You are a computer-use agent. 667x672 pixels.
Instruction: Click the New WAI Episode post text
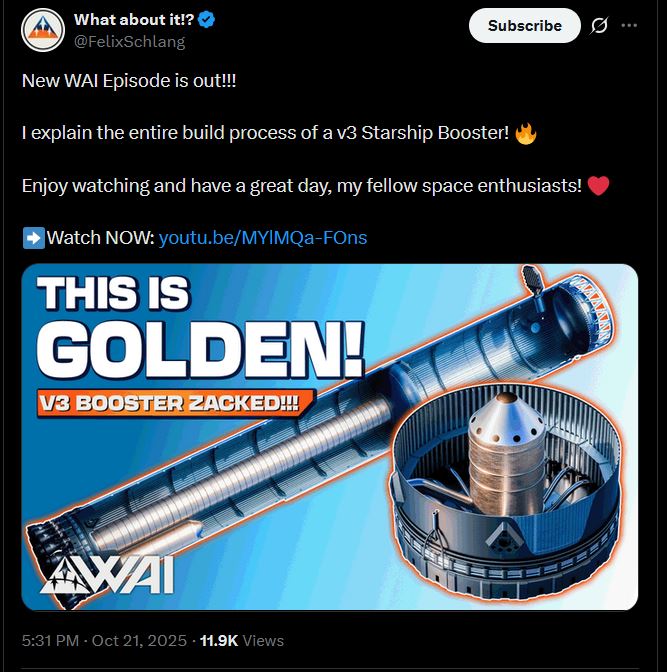[x=129, y=81]
